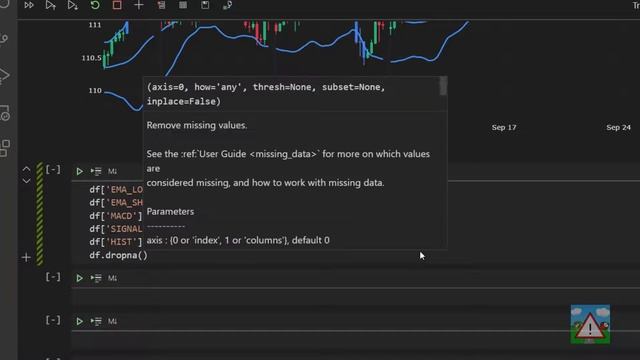This screenshot has height=360, width=640.
Task: Add a new cell from toolbar
Action: point(139,5)
